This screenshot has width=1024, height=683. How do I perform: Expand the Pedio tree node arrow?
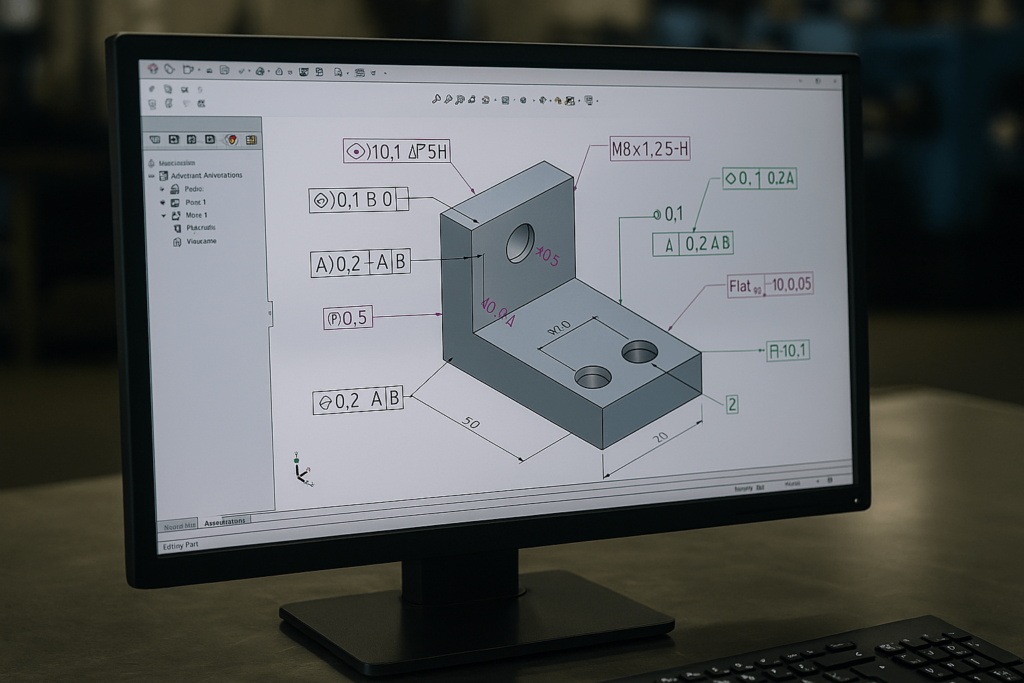coord(162,189)
